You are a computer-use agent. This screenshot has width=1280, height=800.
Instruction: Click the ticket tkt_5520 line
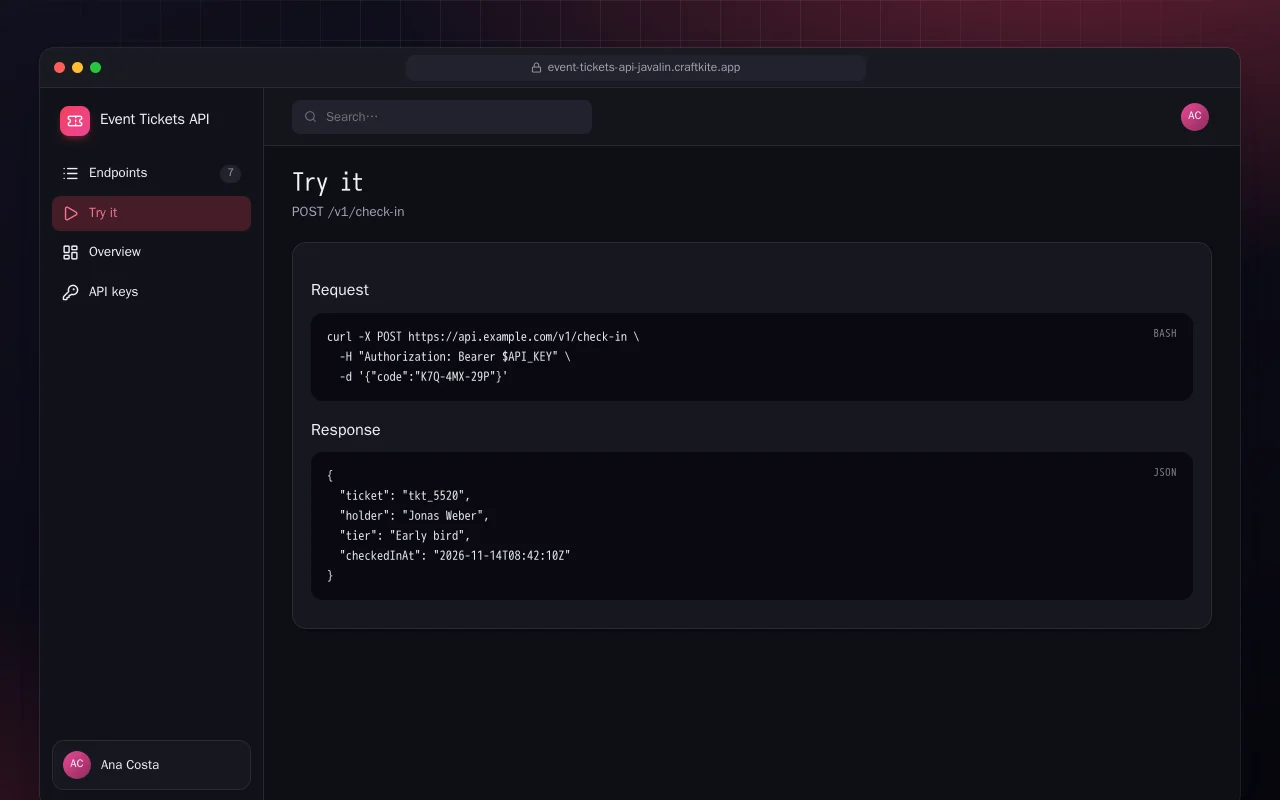pos(405,496)
